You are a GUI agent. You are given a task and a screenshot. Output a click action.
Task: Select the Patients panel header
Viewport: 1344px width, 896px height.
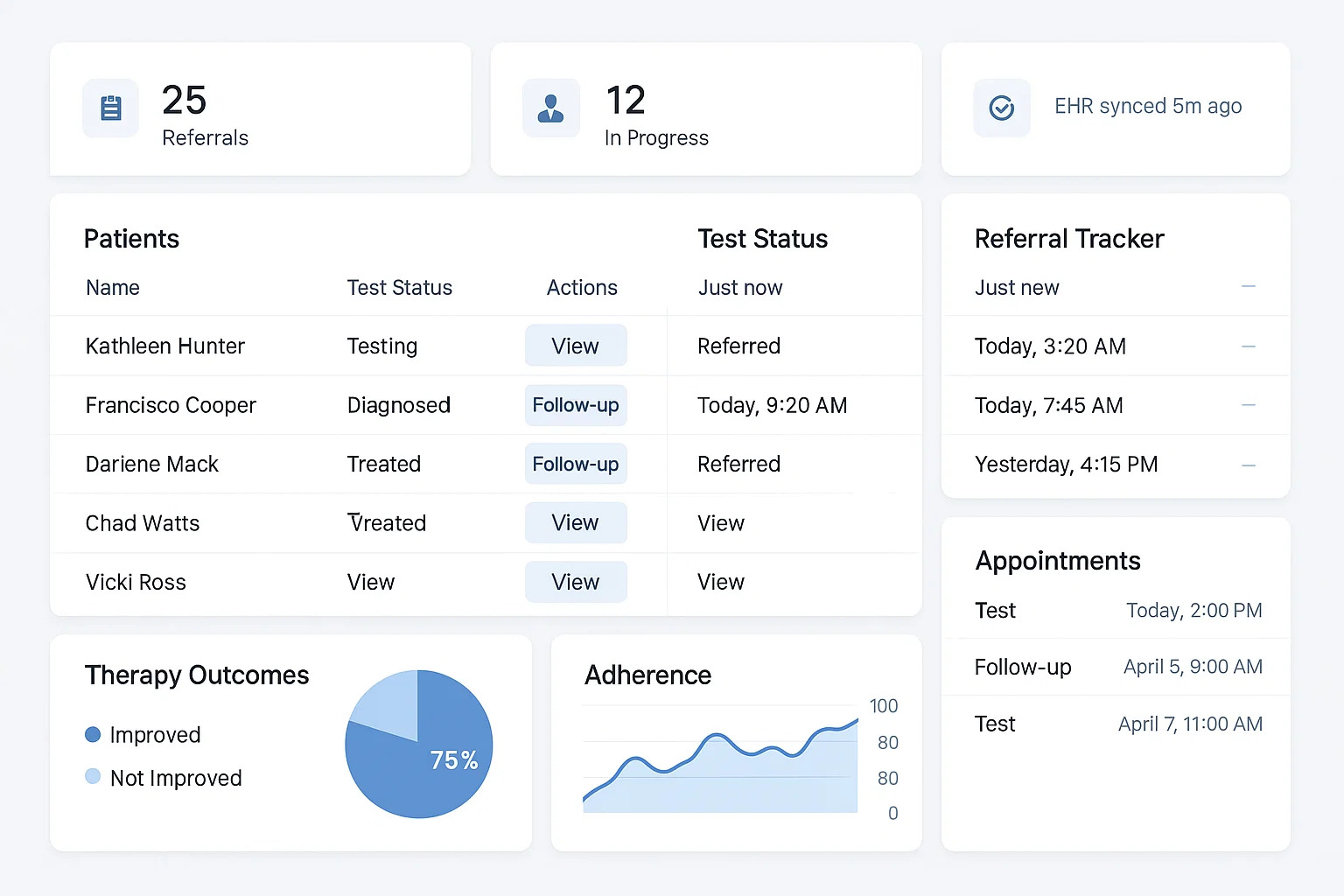coord(131,238)
